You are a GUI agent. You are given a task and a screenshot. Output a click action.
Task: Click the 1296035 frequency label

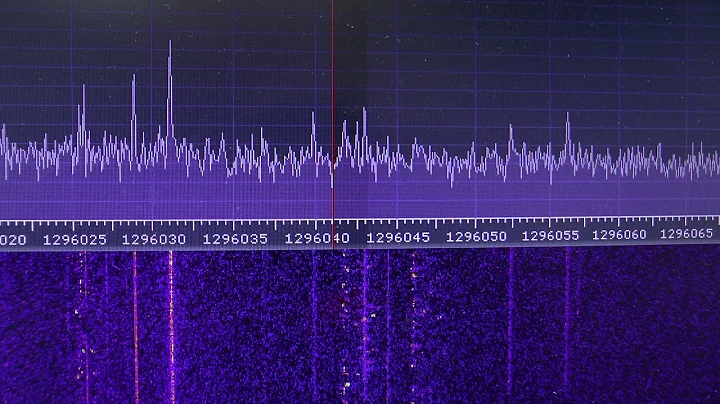pyautogui.click(x=235, y=239)
